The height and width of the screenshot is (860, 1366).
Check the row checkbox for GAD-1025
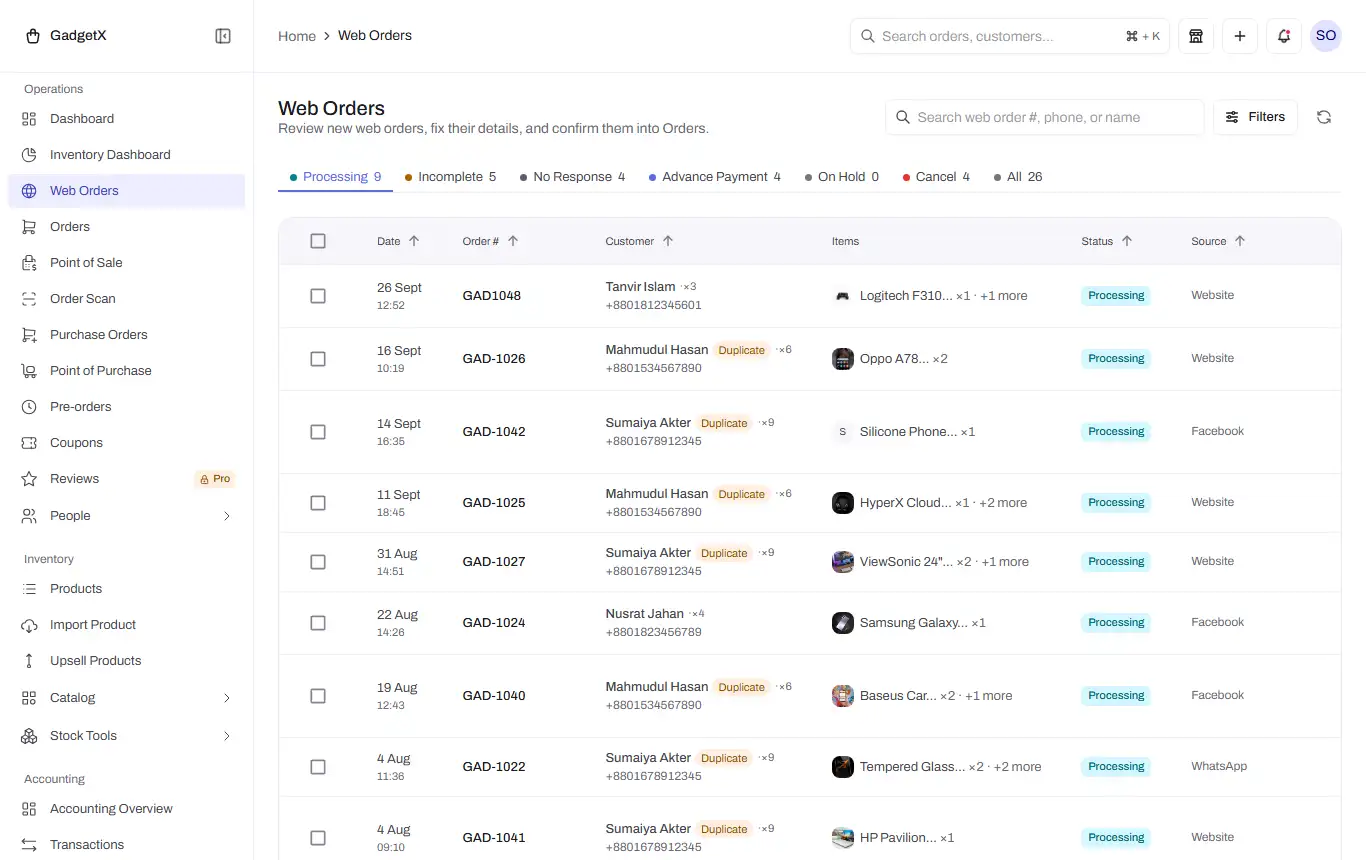(x=318, y=503)
